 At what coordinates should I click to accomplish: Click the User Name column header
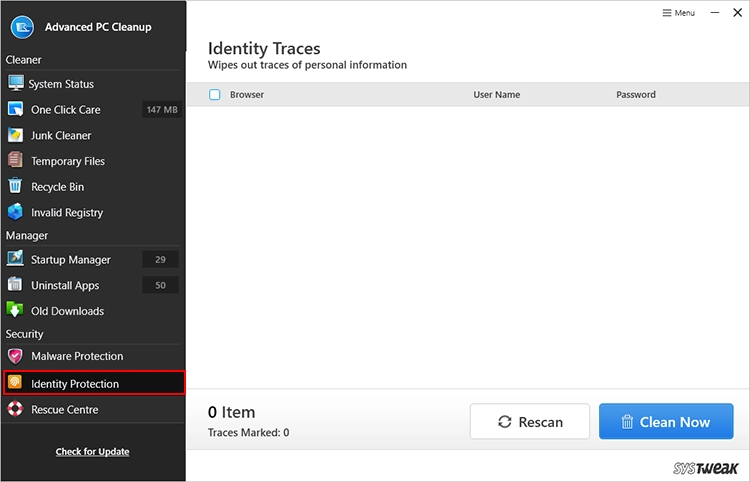click(x=496, y=94)
